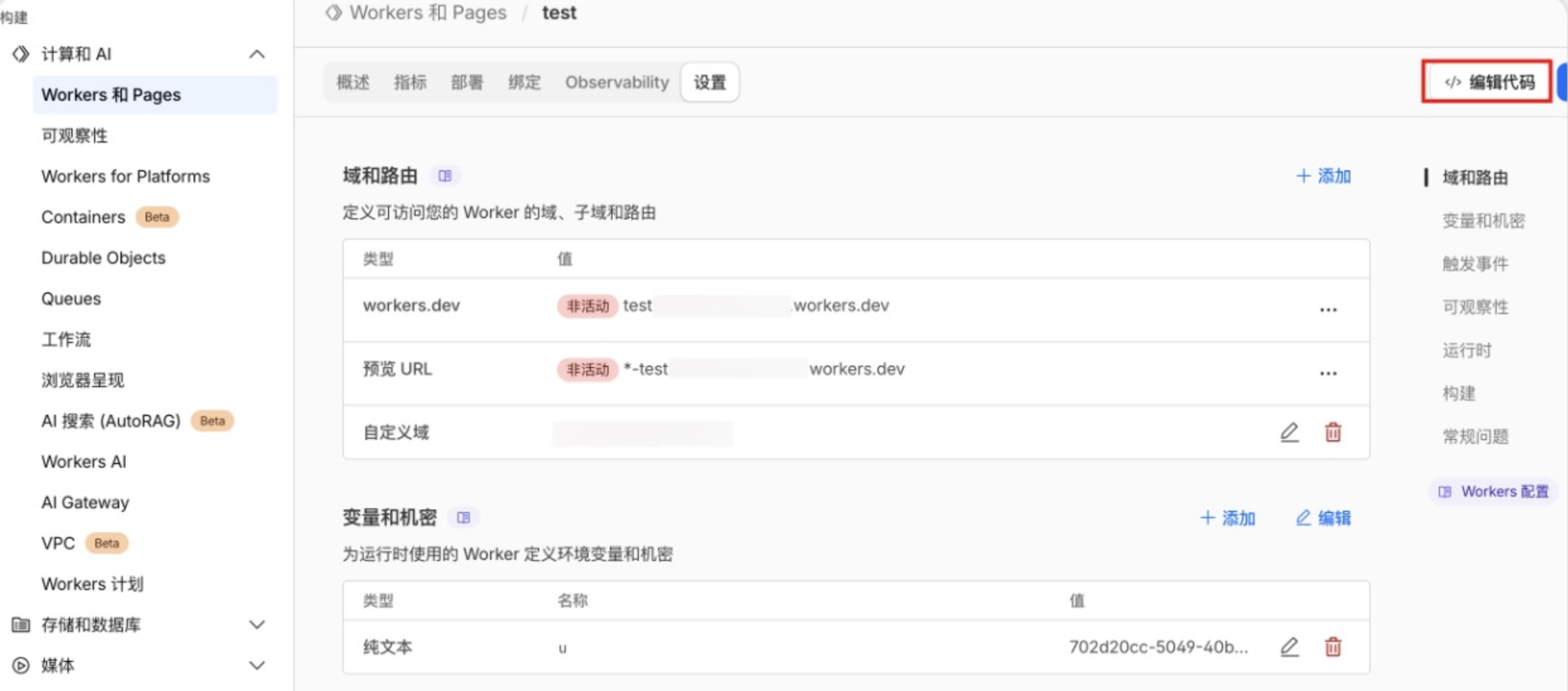
Task: Delete the 纯文本 variable u
Action: coord(1333,647)
